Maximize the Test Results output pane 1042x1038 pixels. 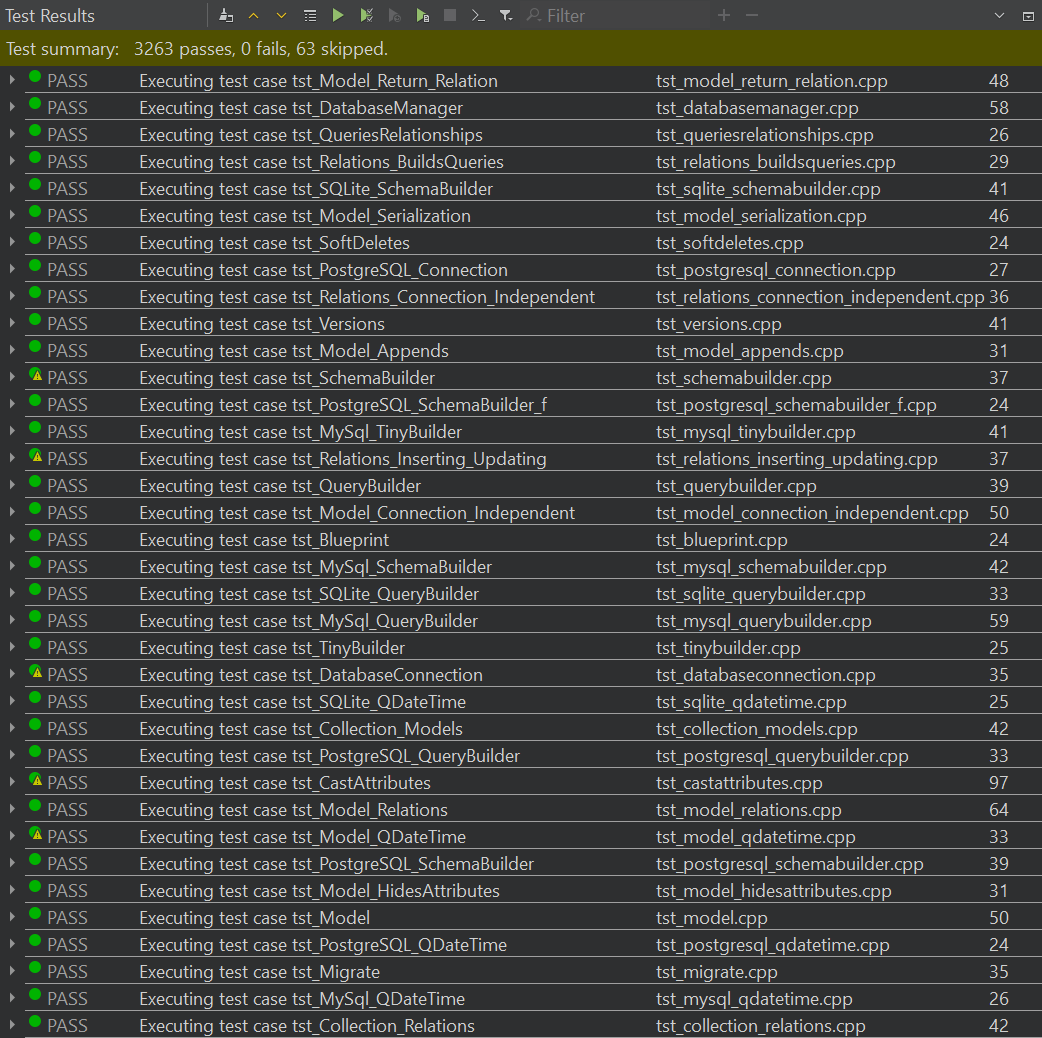pyautogui.click(x=1028, y=16)
